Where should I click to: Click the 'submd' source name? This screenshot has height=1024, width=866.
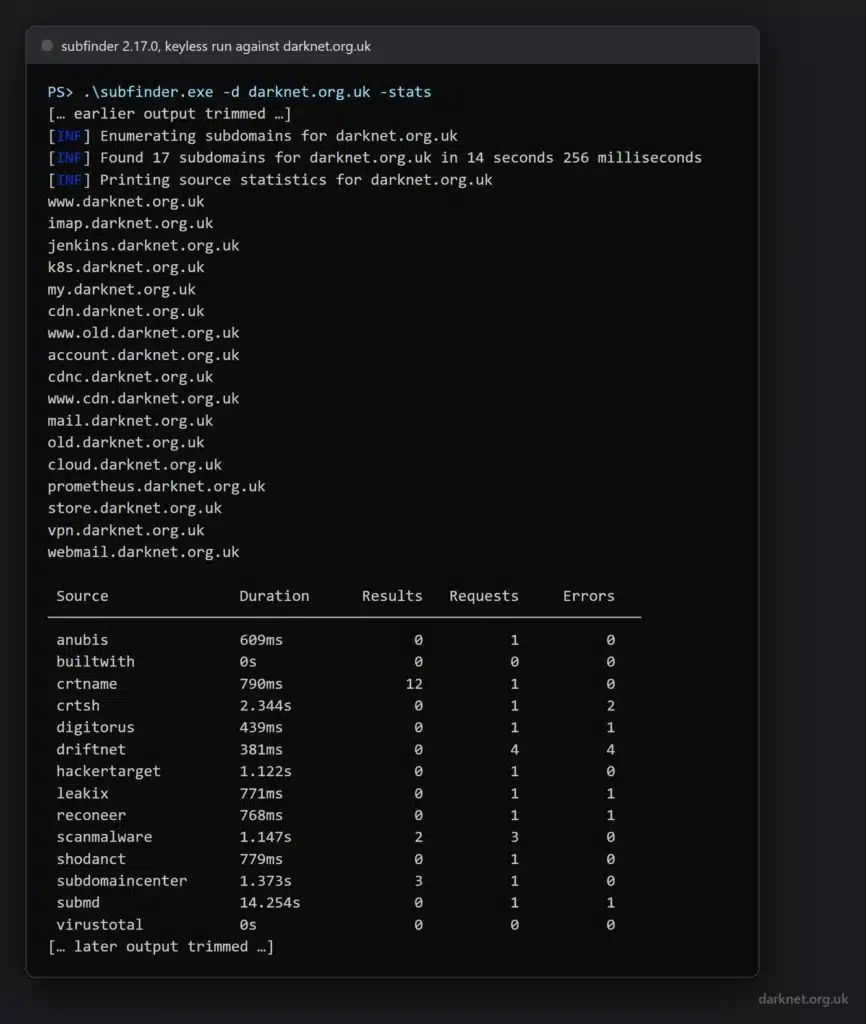tap(78, 903)
